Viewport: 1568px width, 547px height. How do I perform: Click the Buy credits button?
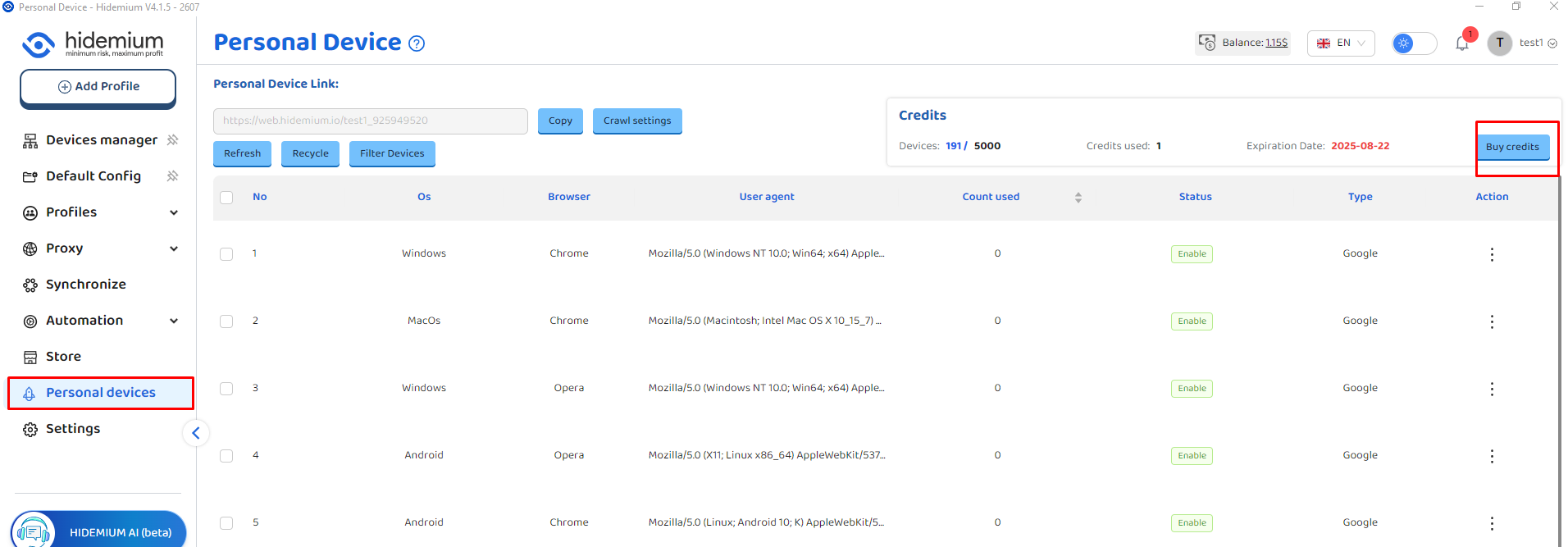point(1512,147)
